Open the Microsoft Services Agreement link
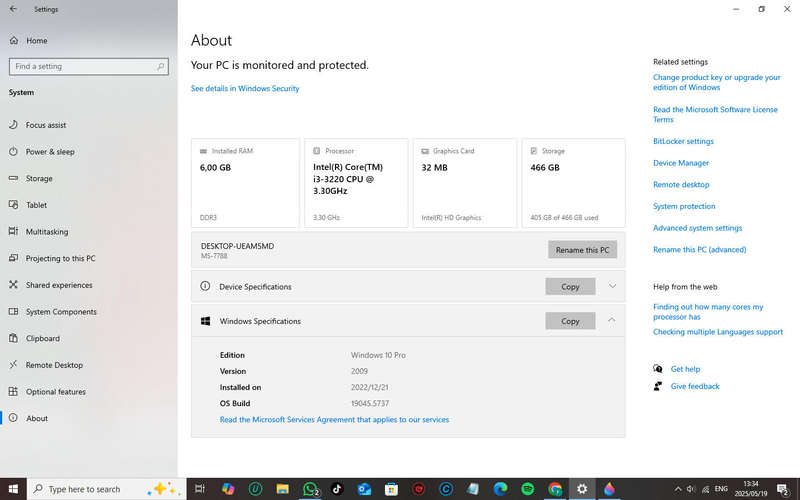 pos(334,419)
